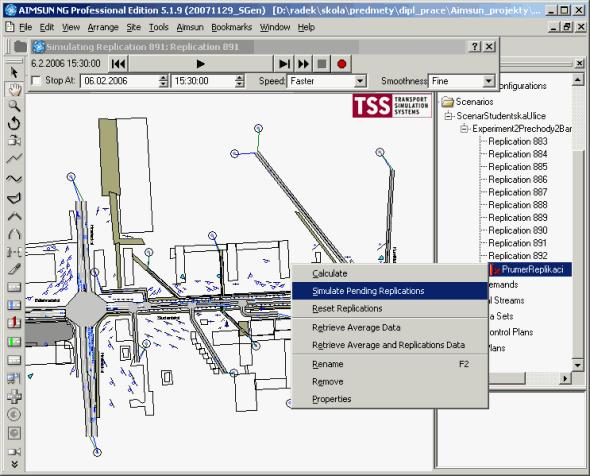This screenshot has height=476, width=590.
Task: Choose Reset Replications
Action: click(390, 309)
